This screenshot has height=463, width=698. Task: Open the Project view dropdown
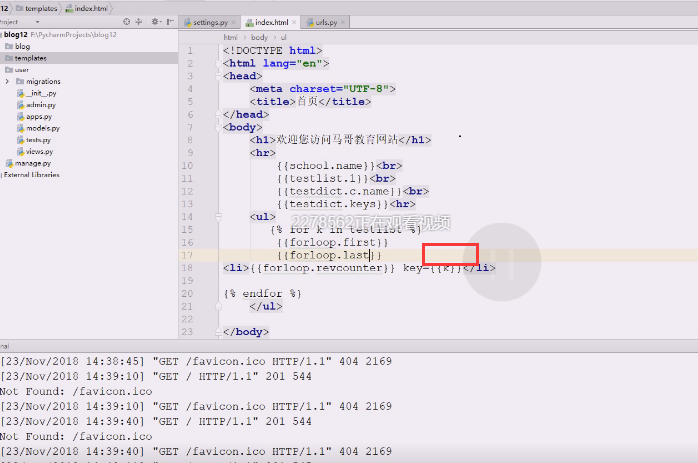click(37, 22)
